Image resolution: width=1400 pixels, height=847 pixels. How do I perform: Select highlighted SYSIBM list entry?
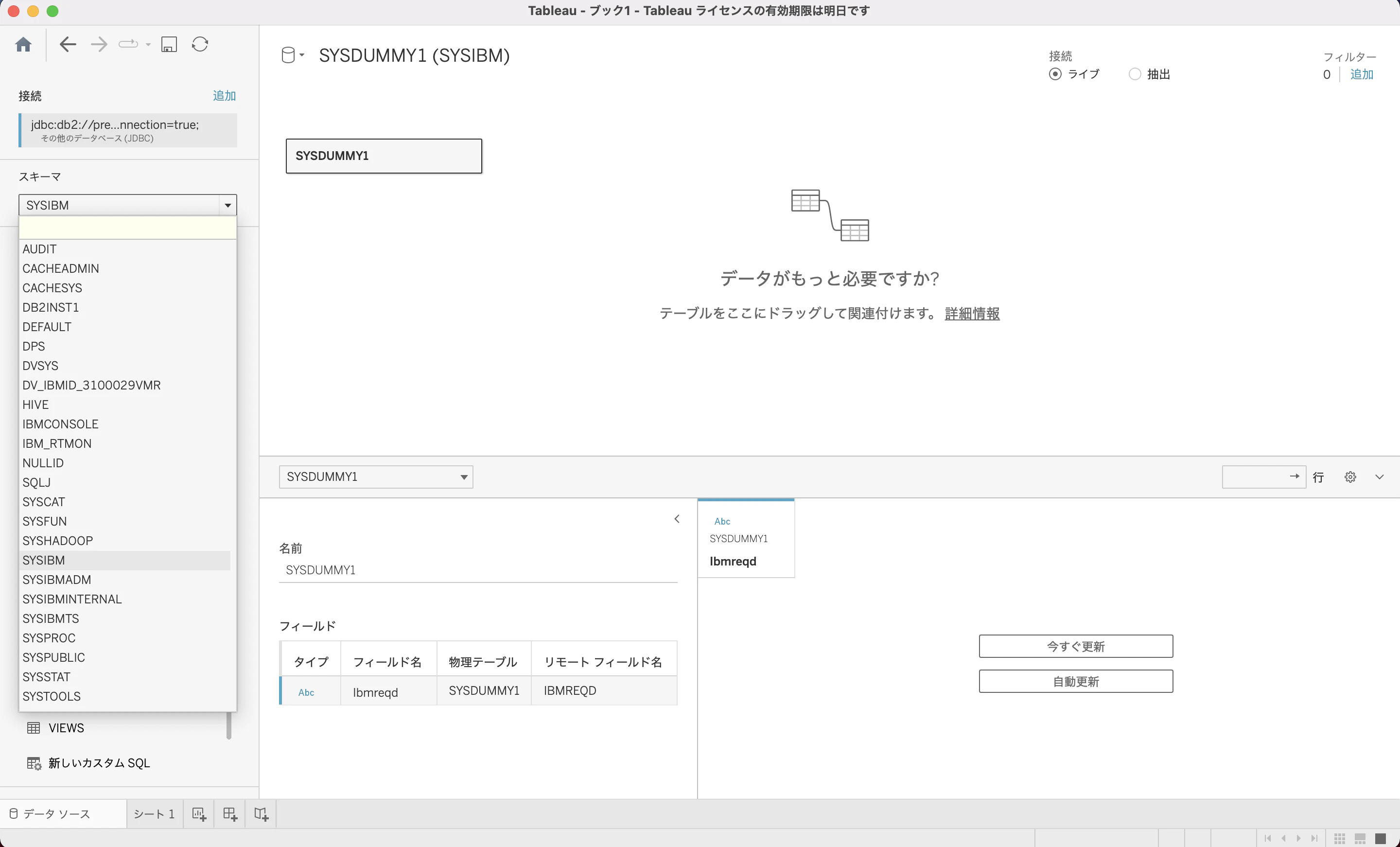(x=126, y=561)
